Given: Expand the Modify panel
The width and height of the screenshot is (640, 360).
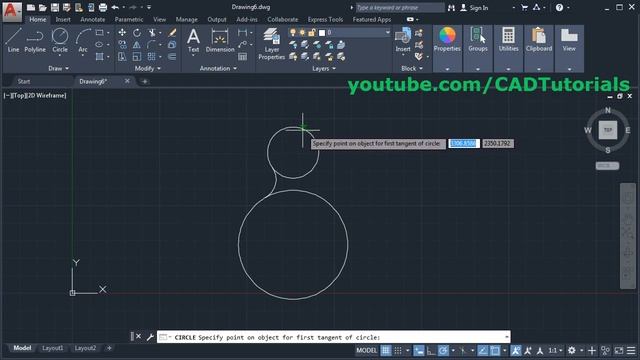Looking at the screenshot, I should 147,69.
